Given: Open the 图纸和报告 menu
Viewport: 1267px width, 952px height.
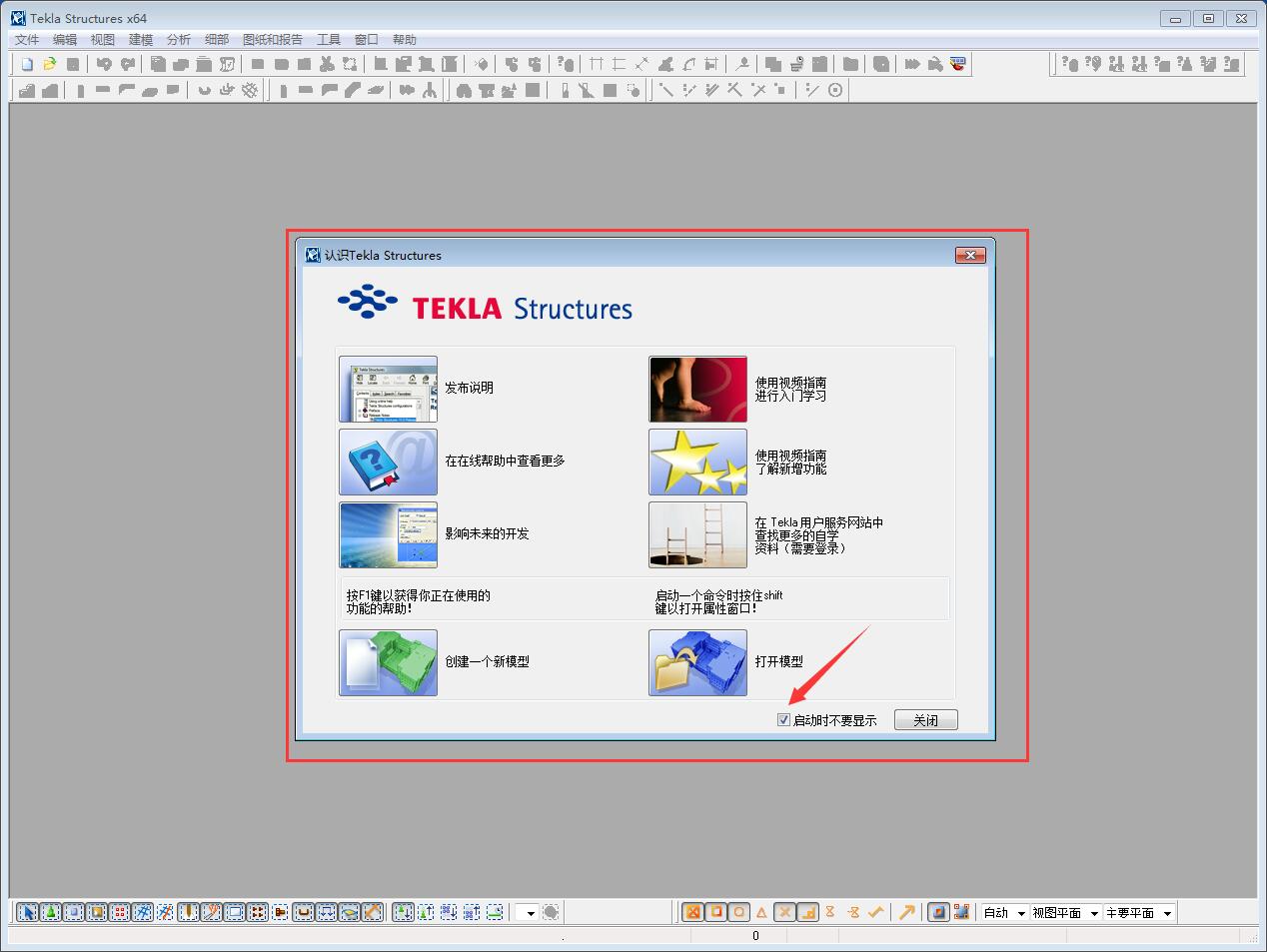Looking at the screenshot, I should pos(273,40).
